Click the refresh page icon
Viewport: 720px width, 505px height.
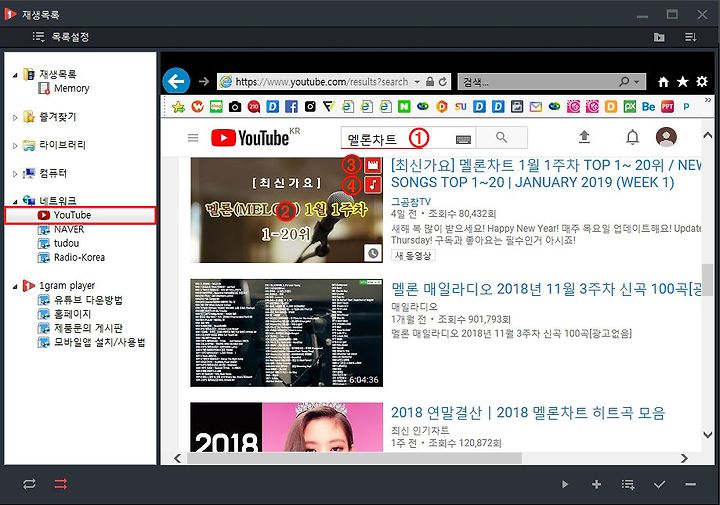(443, 81)
